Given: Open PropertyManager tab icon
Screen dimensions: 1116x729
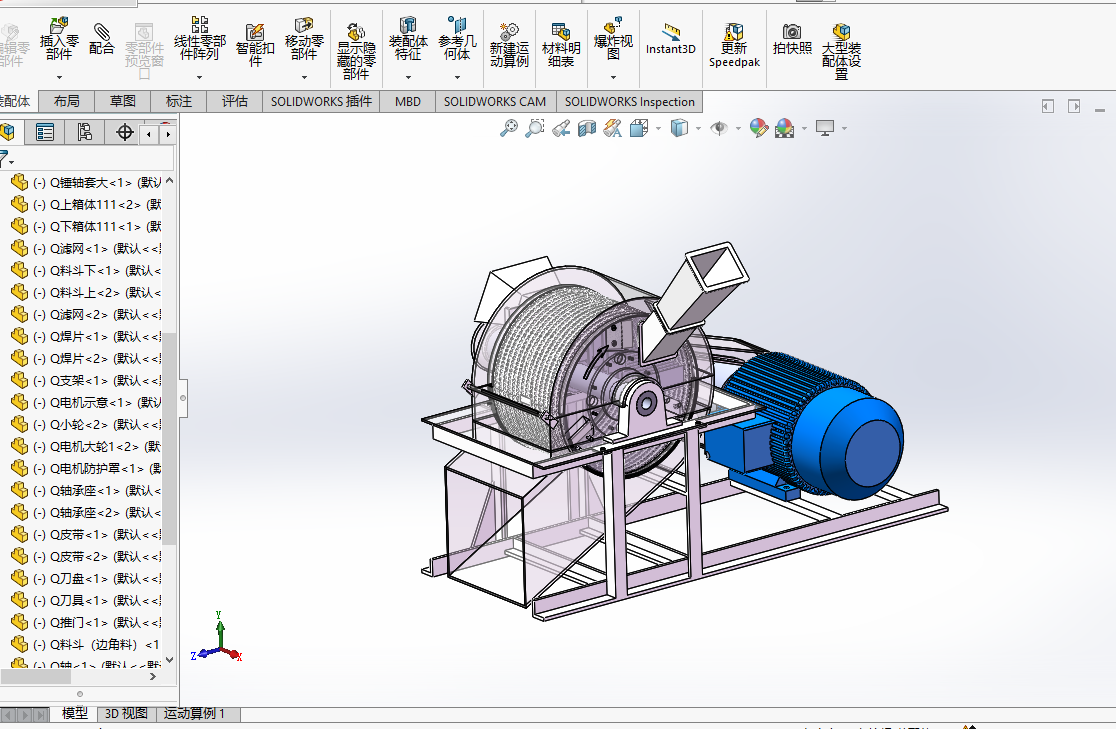Looking at the screenshot, I should pyautogui.click(x=45, y=132).
